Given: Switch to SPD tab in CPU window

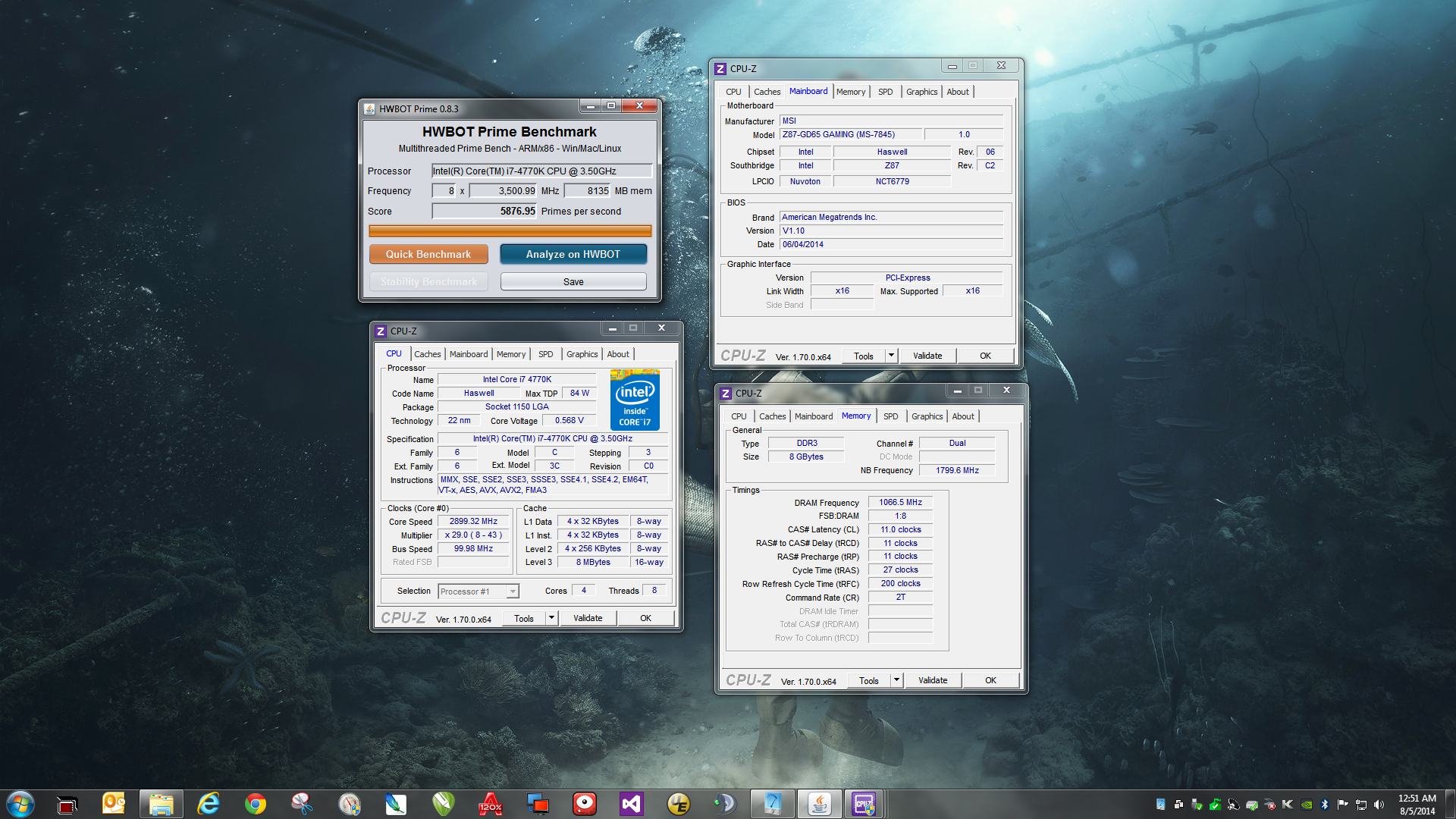Looking at the screenshot, I should (546, 354).
